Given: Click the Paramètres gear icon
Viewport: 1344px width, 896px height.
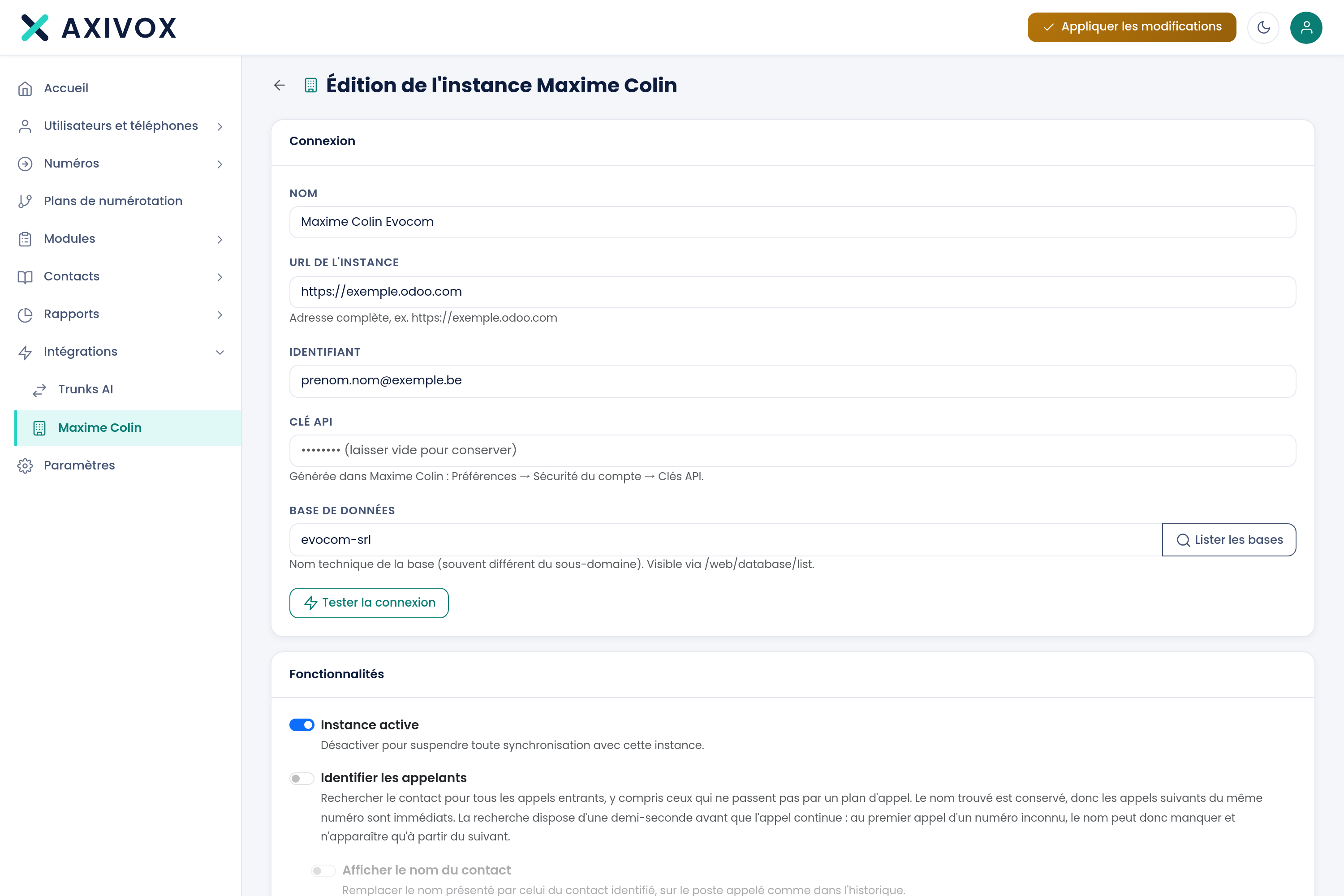Looking at the screenshot, I should pyautogui.click(x=25, y=466).
